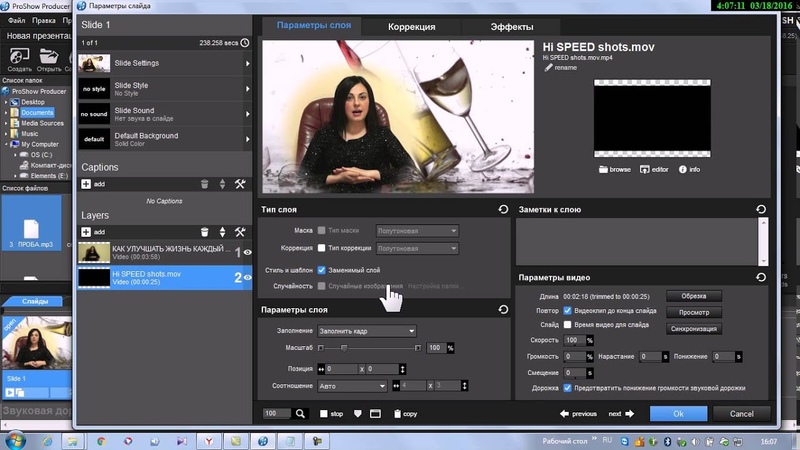Toggle Предотвратить понижение громкости checkbox
Image resolution: width=800 pixels, height=450 pixels.
(x=567, y=388)
